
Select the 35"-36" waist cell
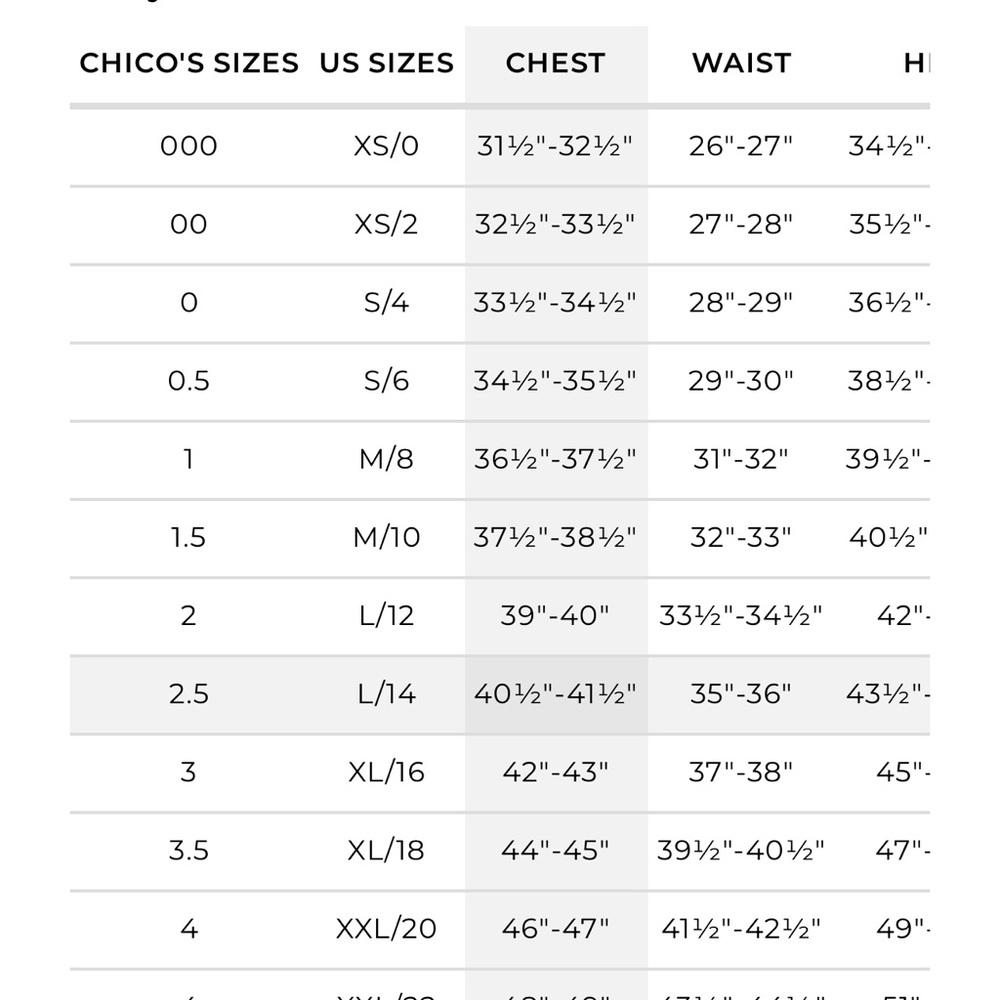(740, 694)
